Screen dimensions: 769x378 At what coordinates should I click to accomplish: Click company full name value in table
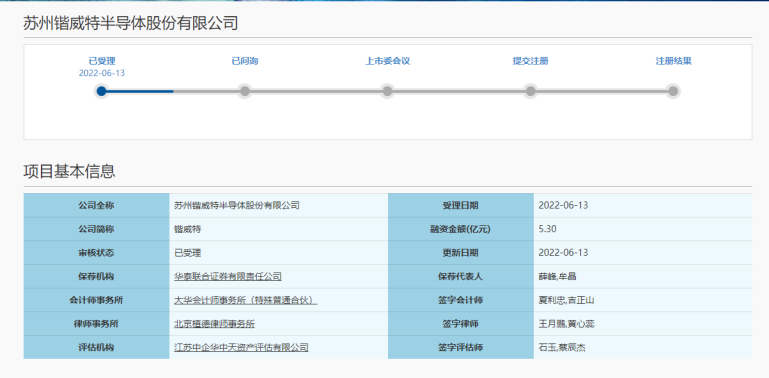coord(237,205)
